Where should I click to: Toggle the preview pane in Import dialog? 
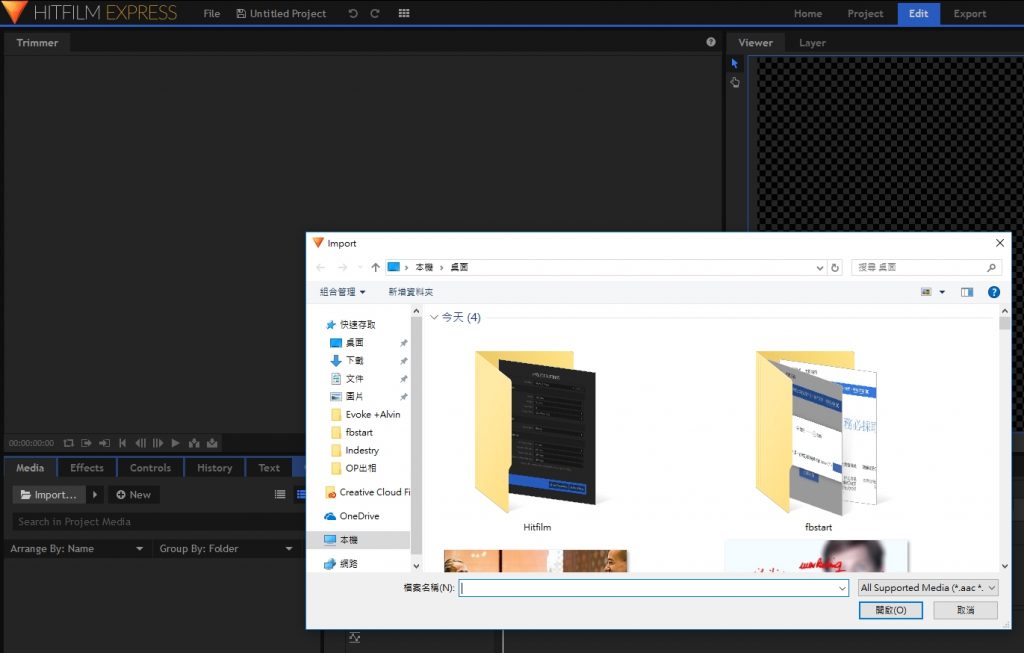967,292
